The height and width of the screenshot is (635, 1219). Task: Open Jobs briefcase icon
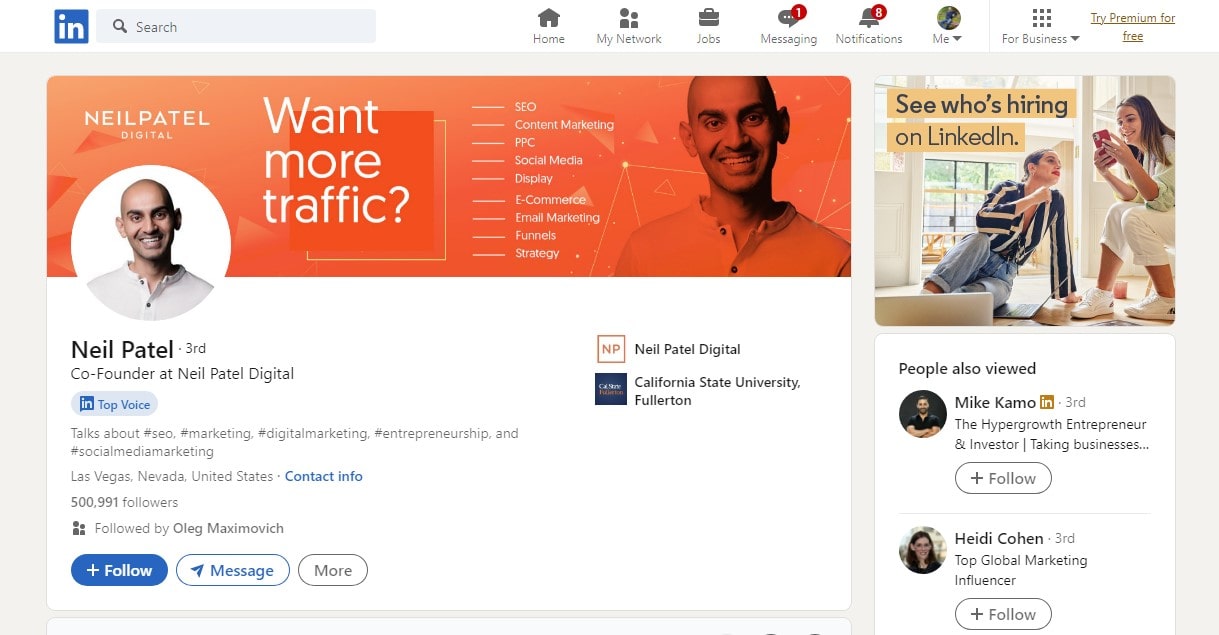point(708,18)
